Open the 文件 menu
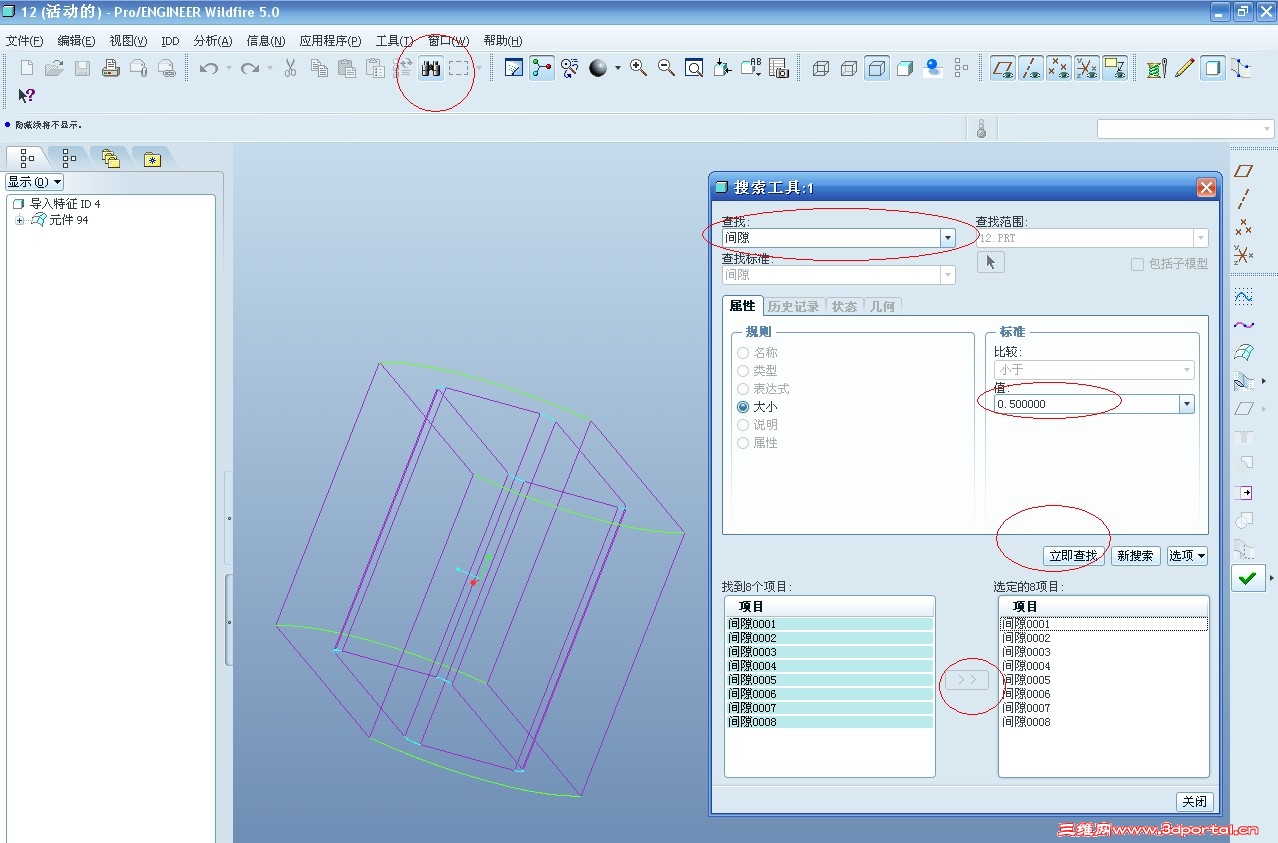 click(x=25, y=41)
